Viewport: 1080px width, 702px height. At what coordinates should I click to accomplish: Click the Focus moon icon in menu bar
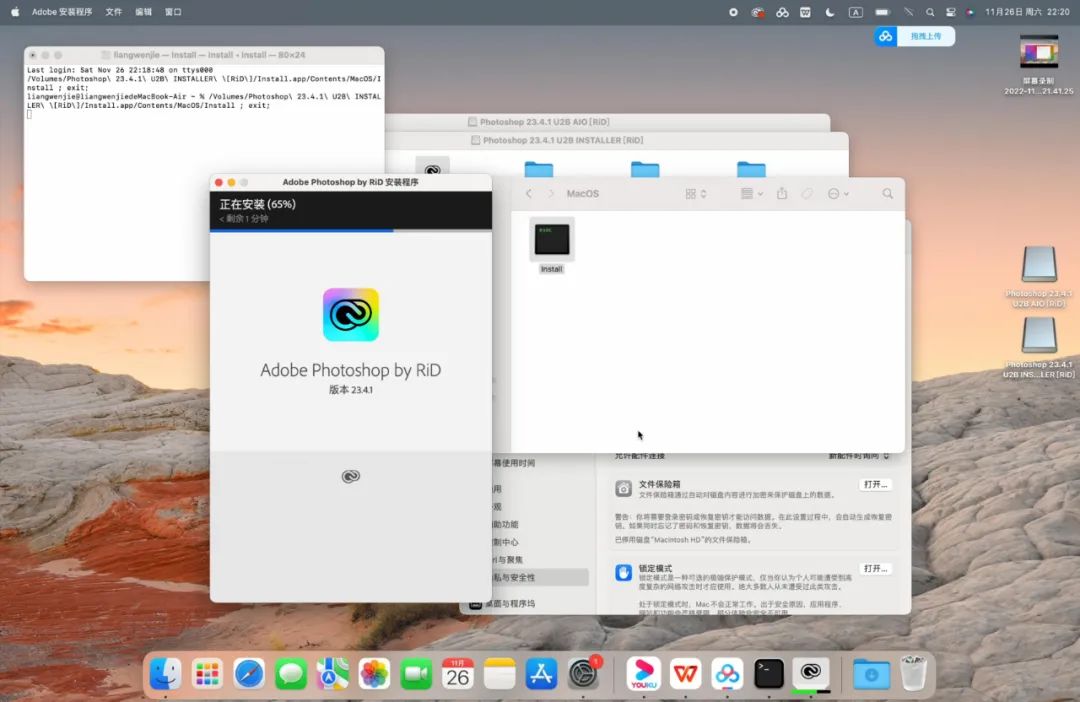point(830,12)
